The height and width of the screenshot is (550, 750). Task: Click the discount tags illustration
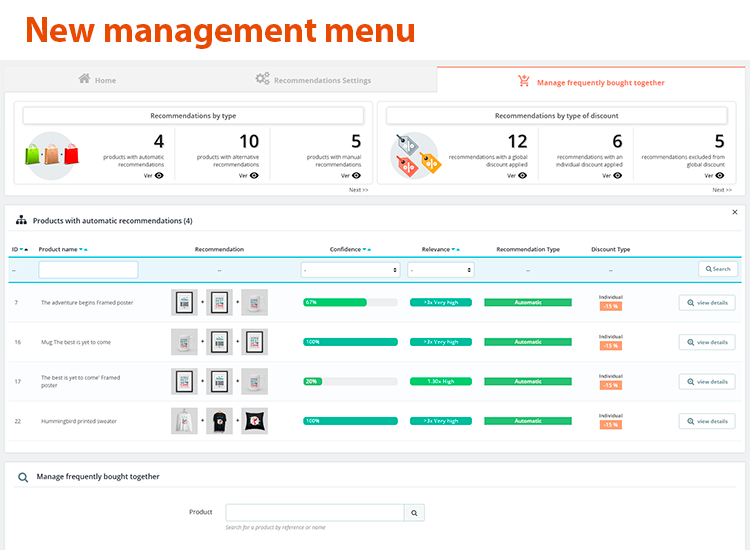pos(415,155)
